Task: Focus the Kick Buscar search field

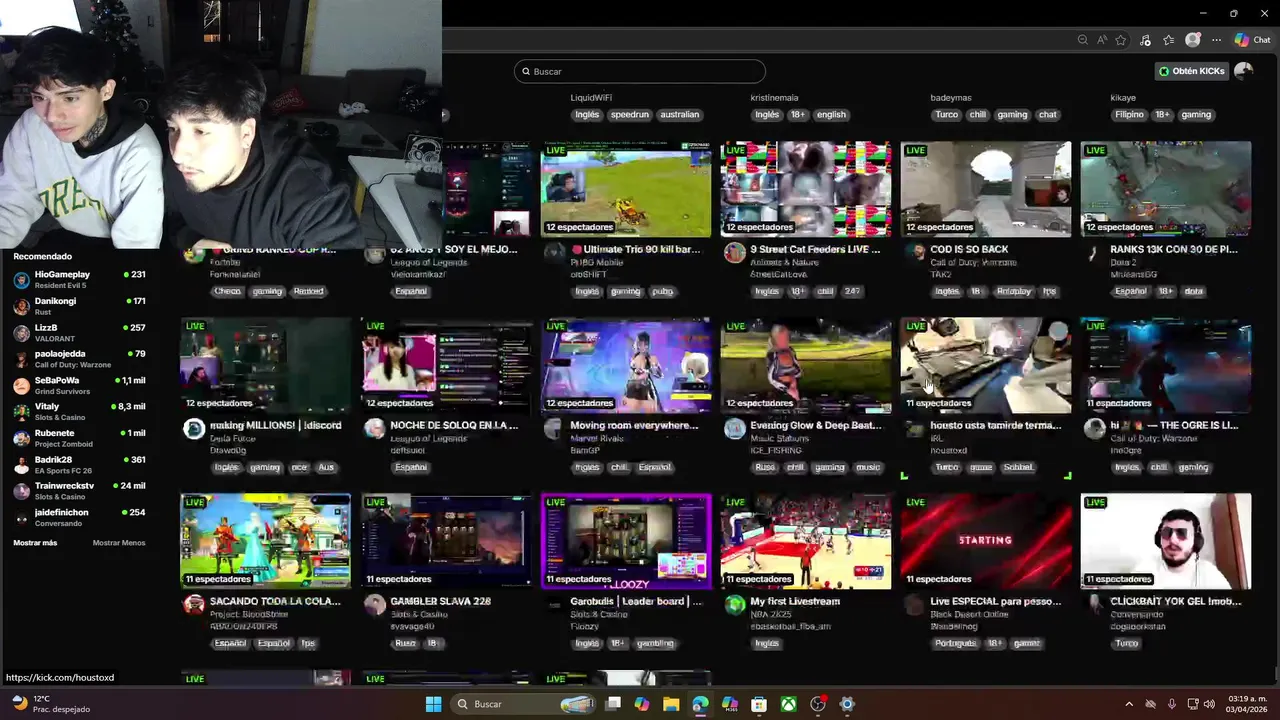Action: point(640,71)
